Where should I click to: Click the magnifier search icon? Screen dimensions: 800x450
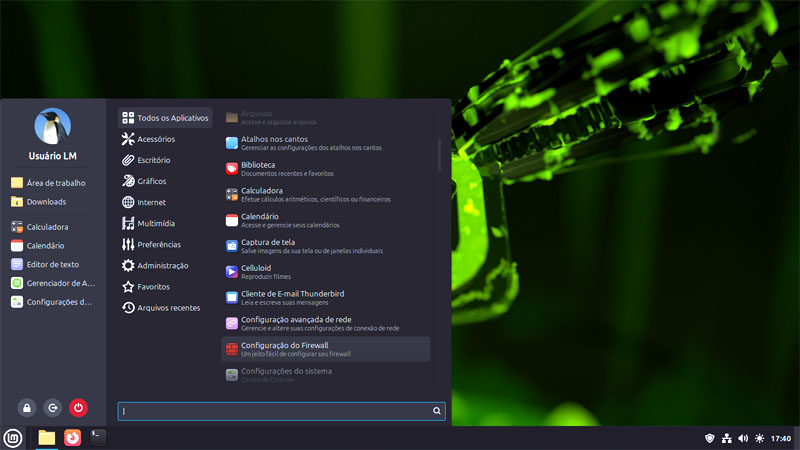437,411
